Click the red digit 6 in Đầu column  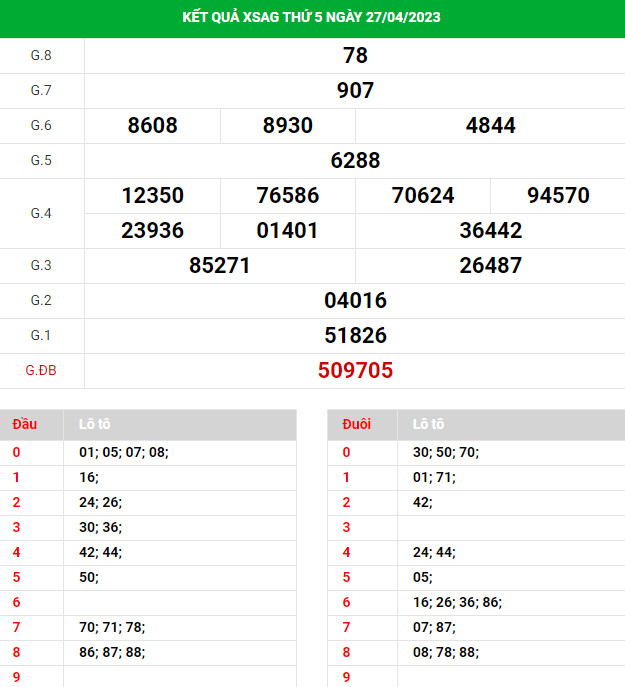(16, 602)
